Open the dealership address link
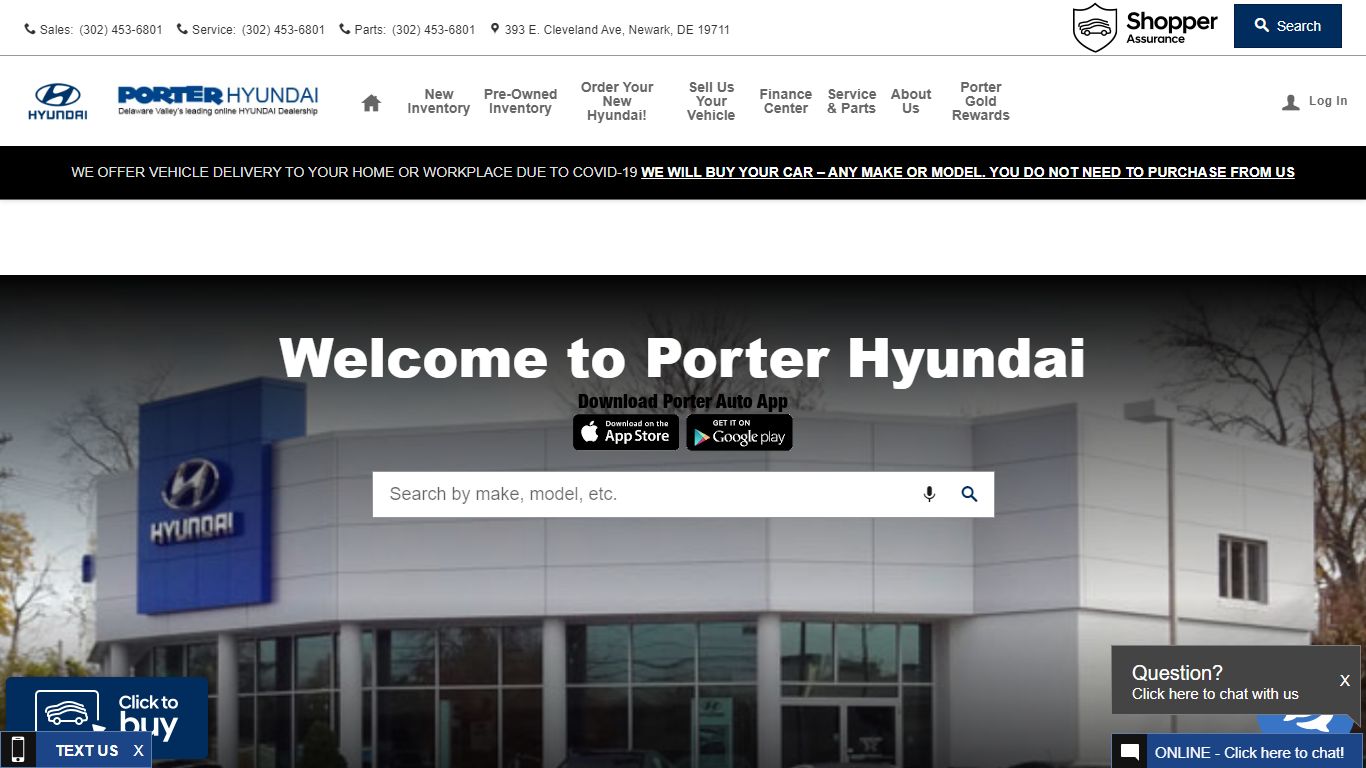 pos(617,30)
